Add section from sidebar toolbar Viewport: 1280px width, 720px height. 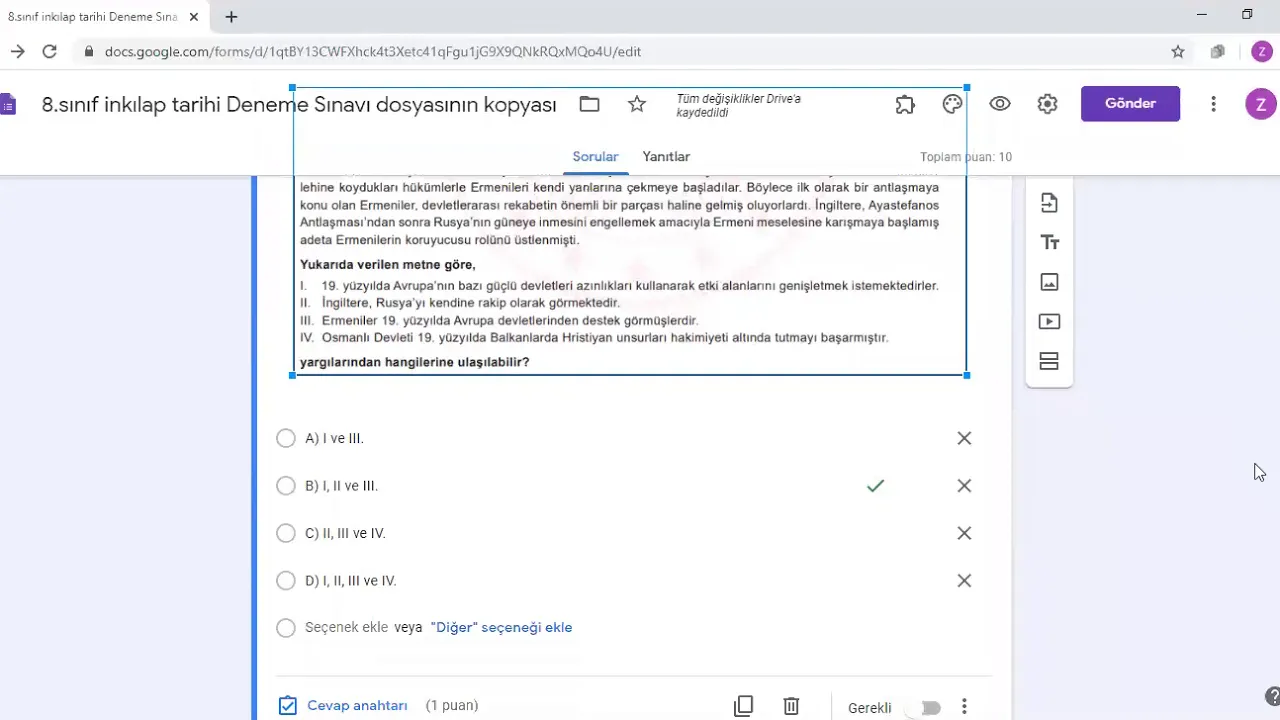click(1049, 361)
